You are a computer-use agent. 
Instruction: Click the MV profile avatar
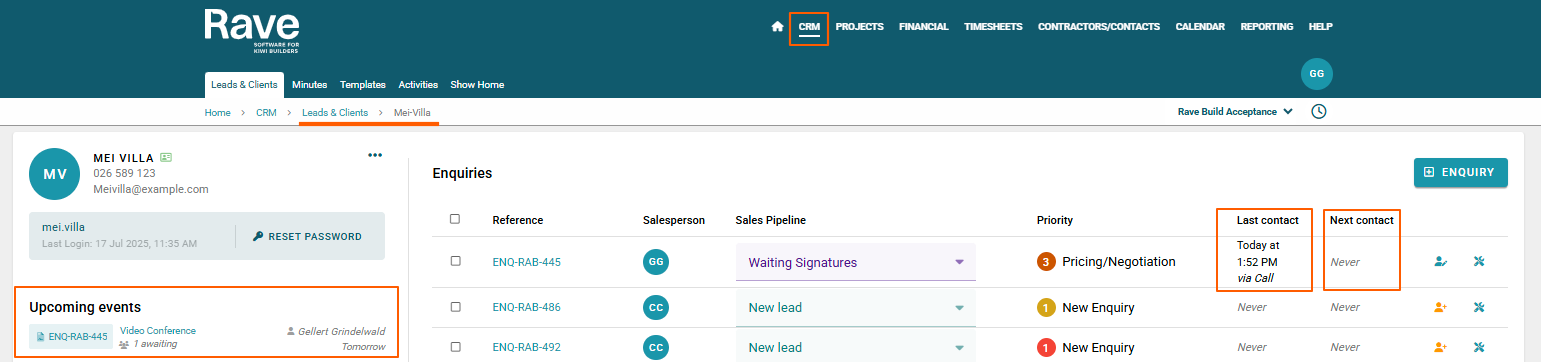[56, 174]
